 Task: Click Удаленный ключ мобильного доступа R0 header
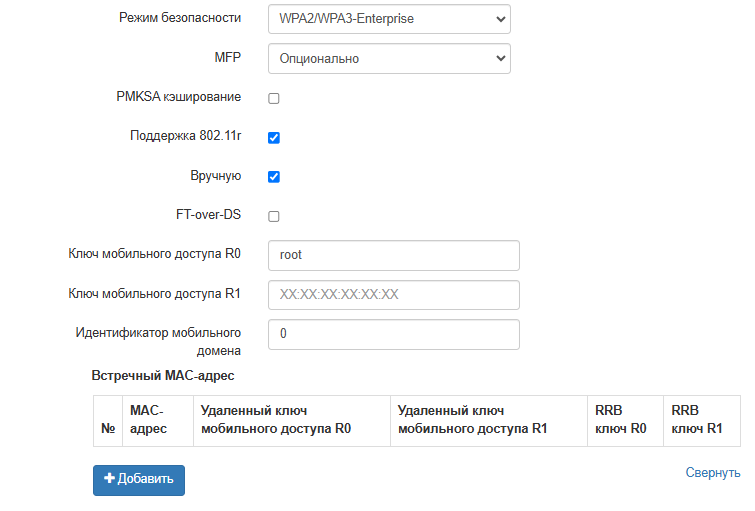click(276, 420)
